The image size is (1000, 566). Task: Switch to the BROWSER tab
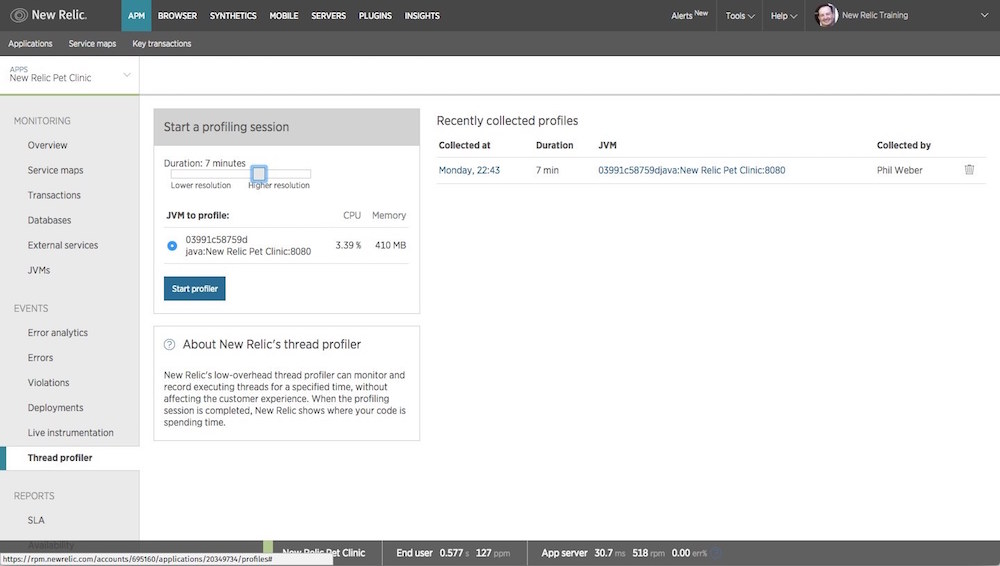point(177,16)
